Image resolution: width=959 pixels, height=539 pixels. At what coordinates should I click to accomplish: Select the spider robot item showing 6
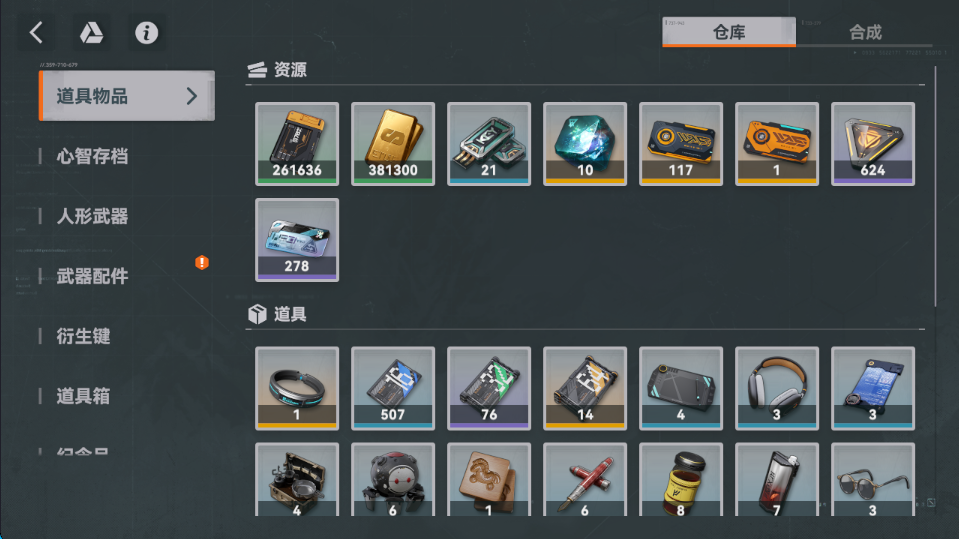tap(393, 479)
